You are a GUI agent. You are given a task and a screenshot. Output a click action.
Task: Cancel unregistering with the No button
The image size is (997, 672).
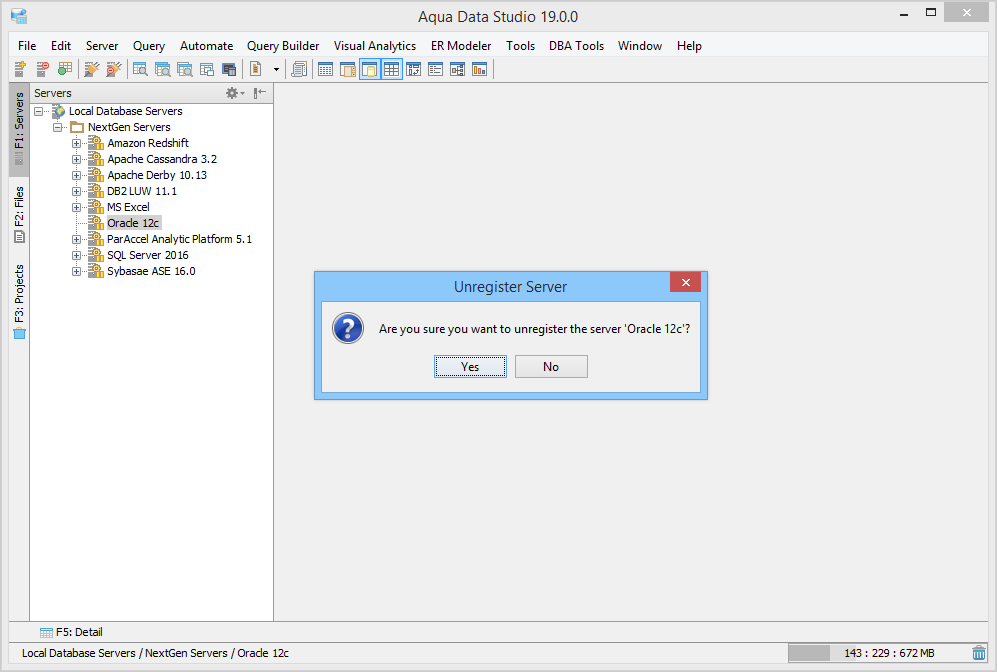click(x=551, y=367)
